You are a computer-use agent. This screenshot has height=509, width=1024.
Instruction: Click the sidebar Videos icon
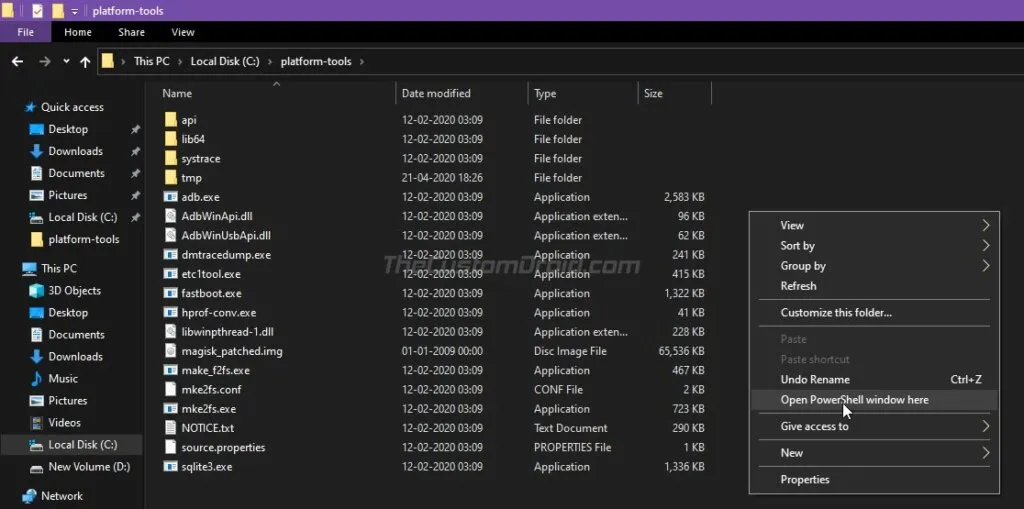click(x=37, y=423)
